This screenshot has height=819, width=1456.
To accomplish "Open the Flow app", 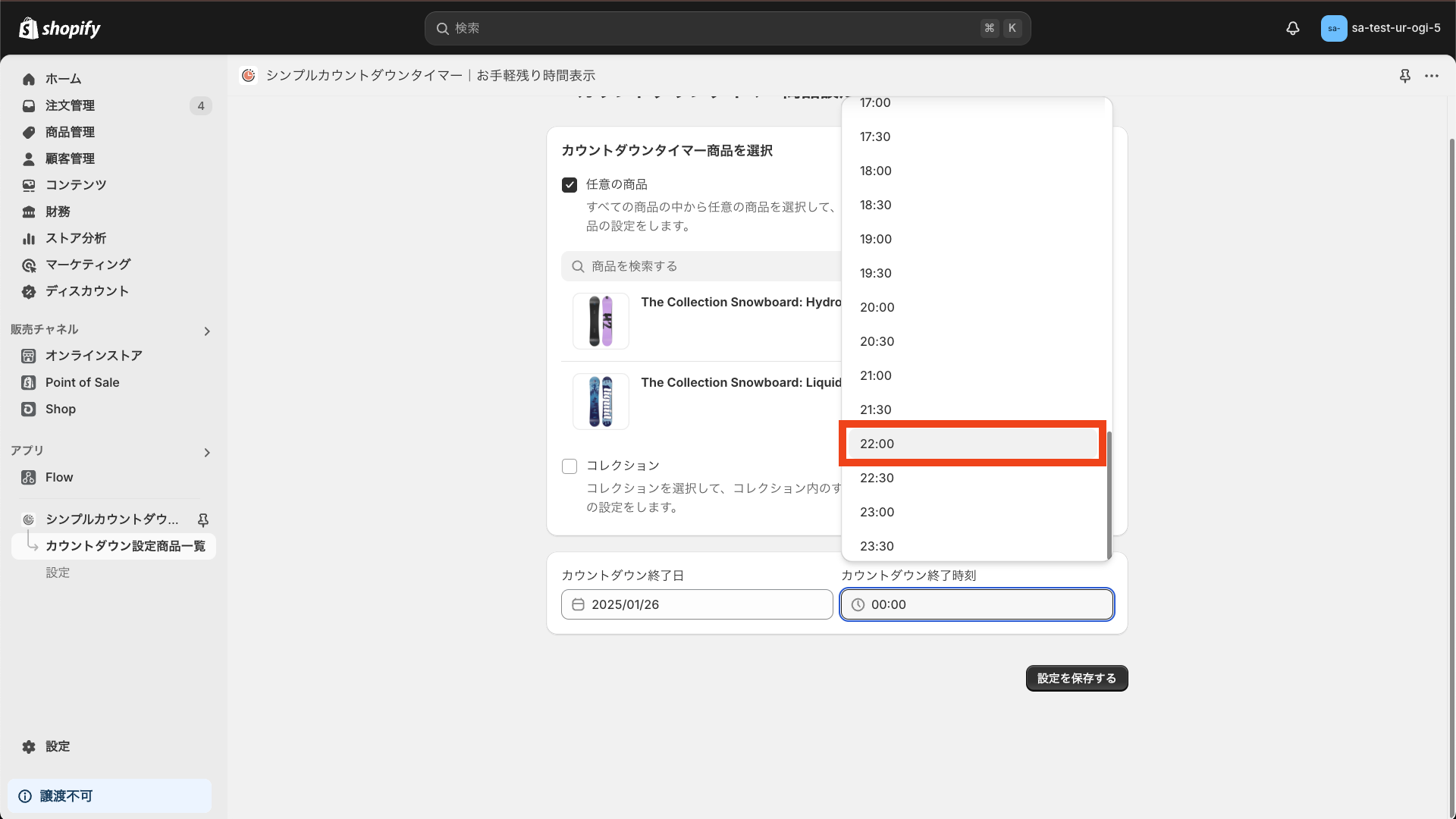I will tap(59, 477).
